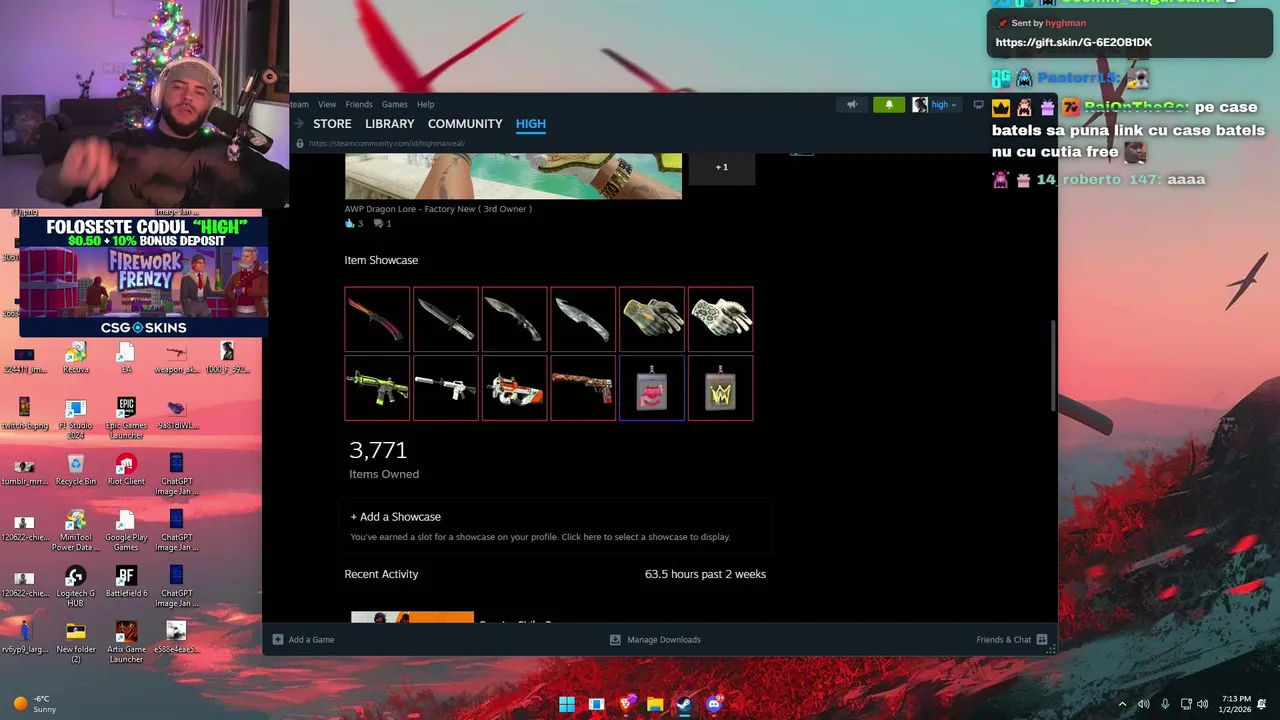Click the CSGO-SKINS Firework Frenzy banner

click(x=143, y=277)
